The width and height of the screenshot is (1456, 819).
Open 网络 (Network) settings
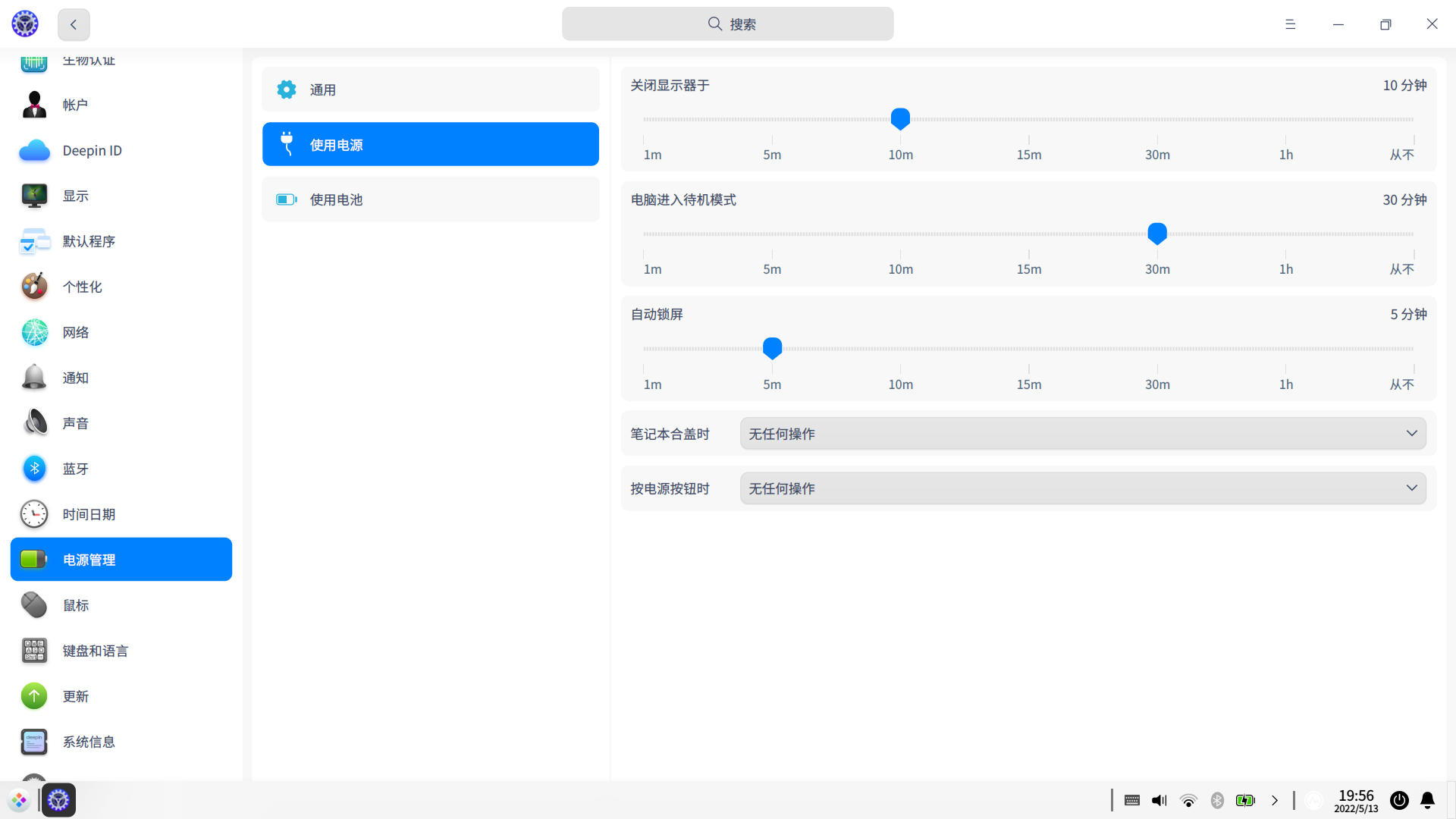(x=75, y=332)
